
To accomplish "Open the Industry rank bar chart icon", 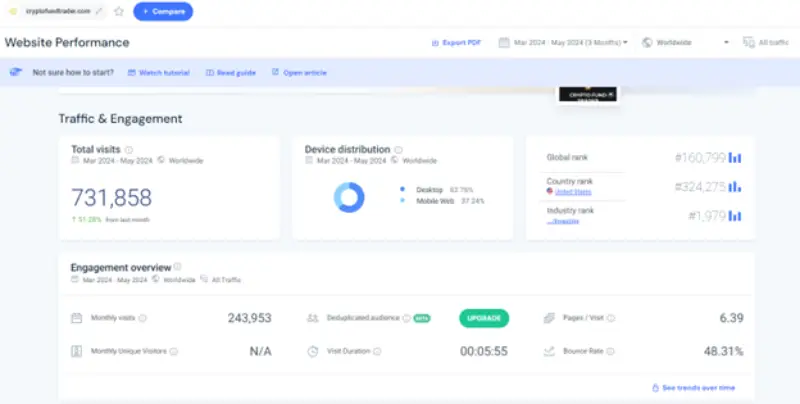I will pyautogui.click(x=734, y=215).
